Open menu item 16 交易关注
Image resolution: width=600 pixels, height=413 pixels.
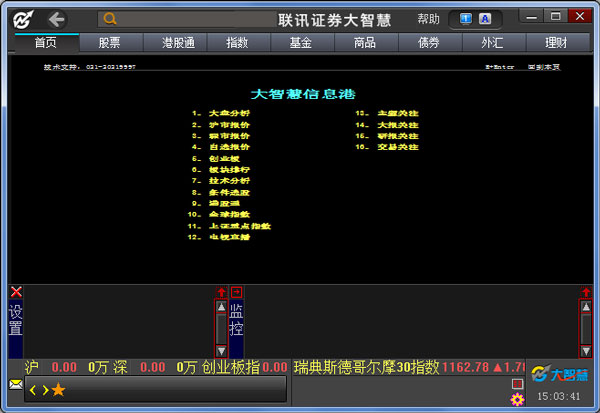(x=387, y=147)
